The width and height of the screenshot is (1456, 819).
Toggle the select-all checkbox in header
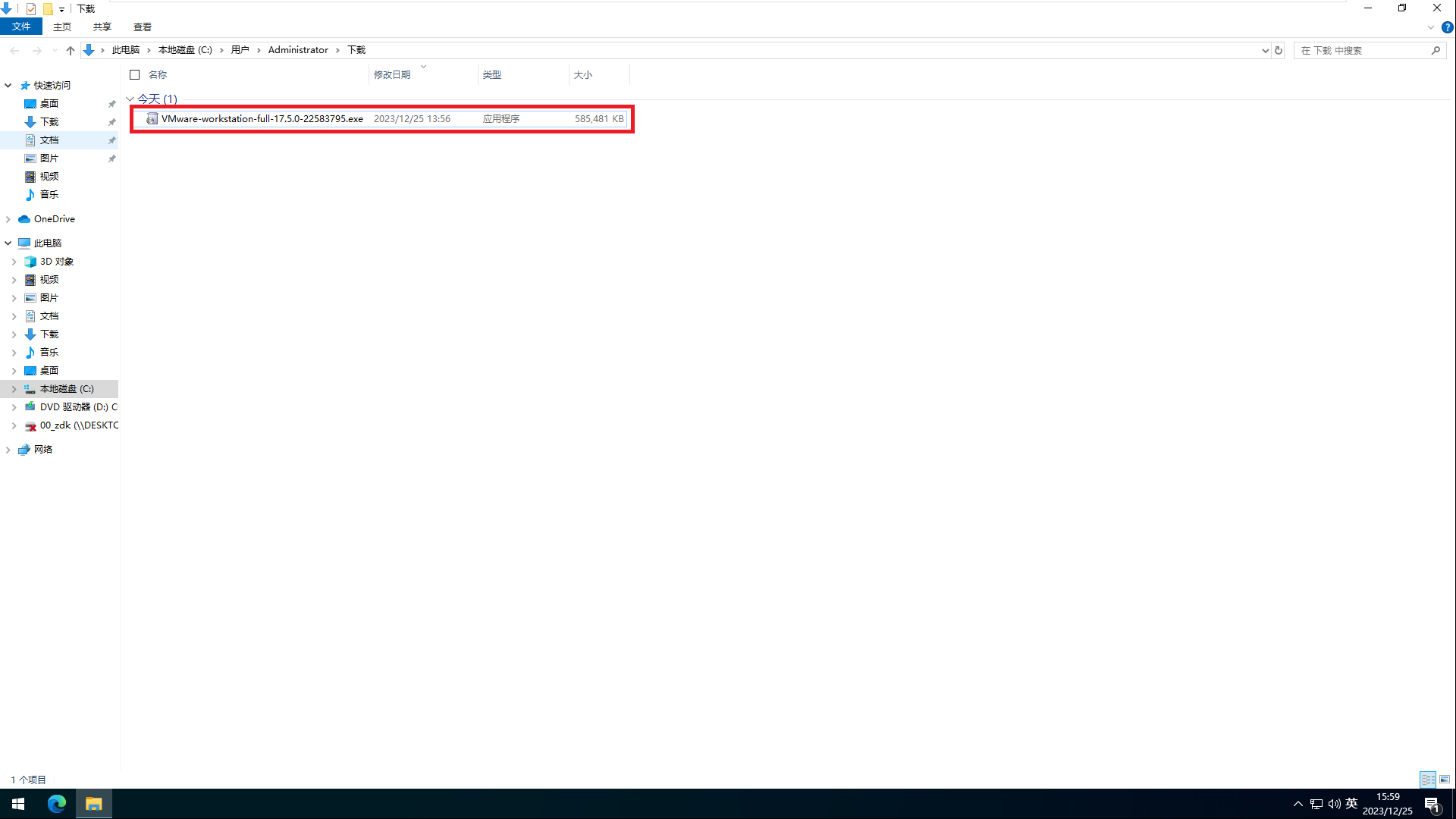click(135, 74)
